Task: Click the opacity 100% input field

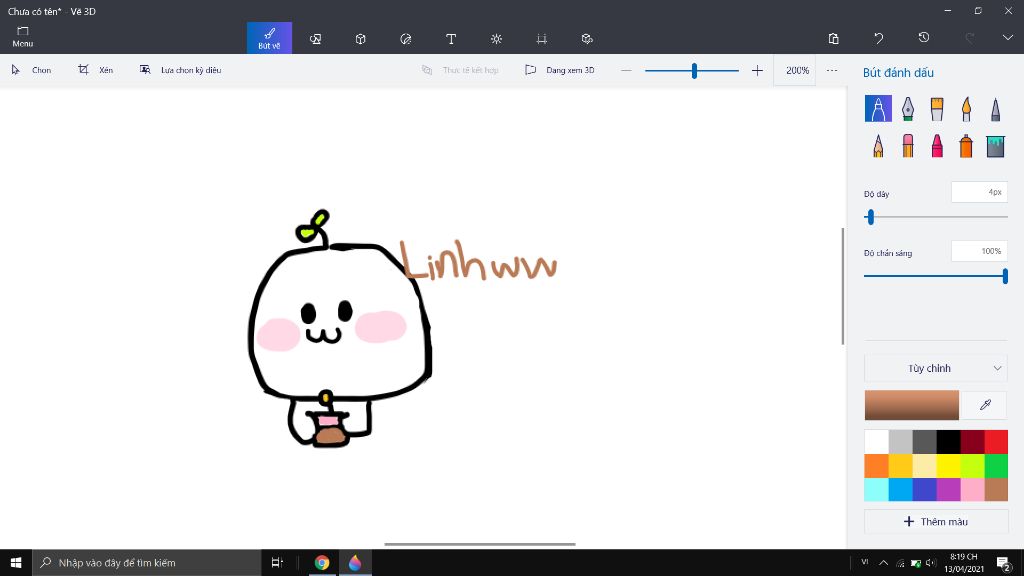Action: (979, 251)
